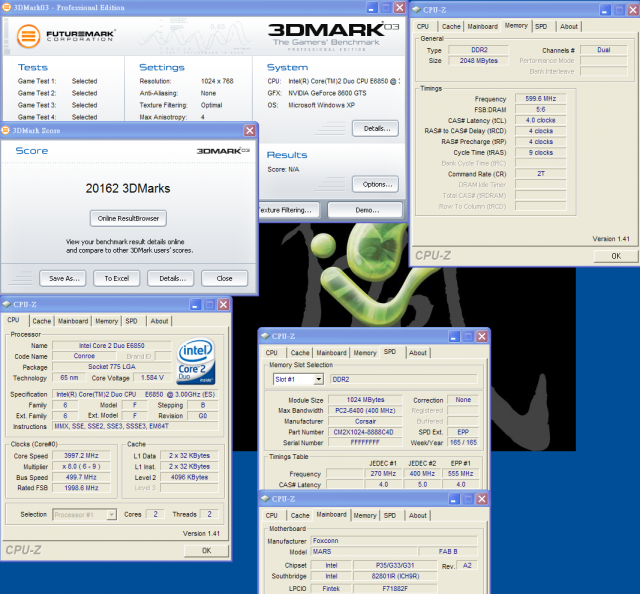Select About tab in CPU-Z Mainboard window
640x594 pixels.
tap(418, 515)
